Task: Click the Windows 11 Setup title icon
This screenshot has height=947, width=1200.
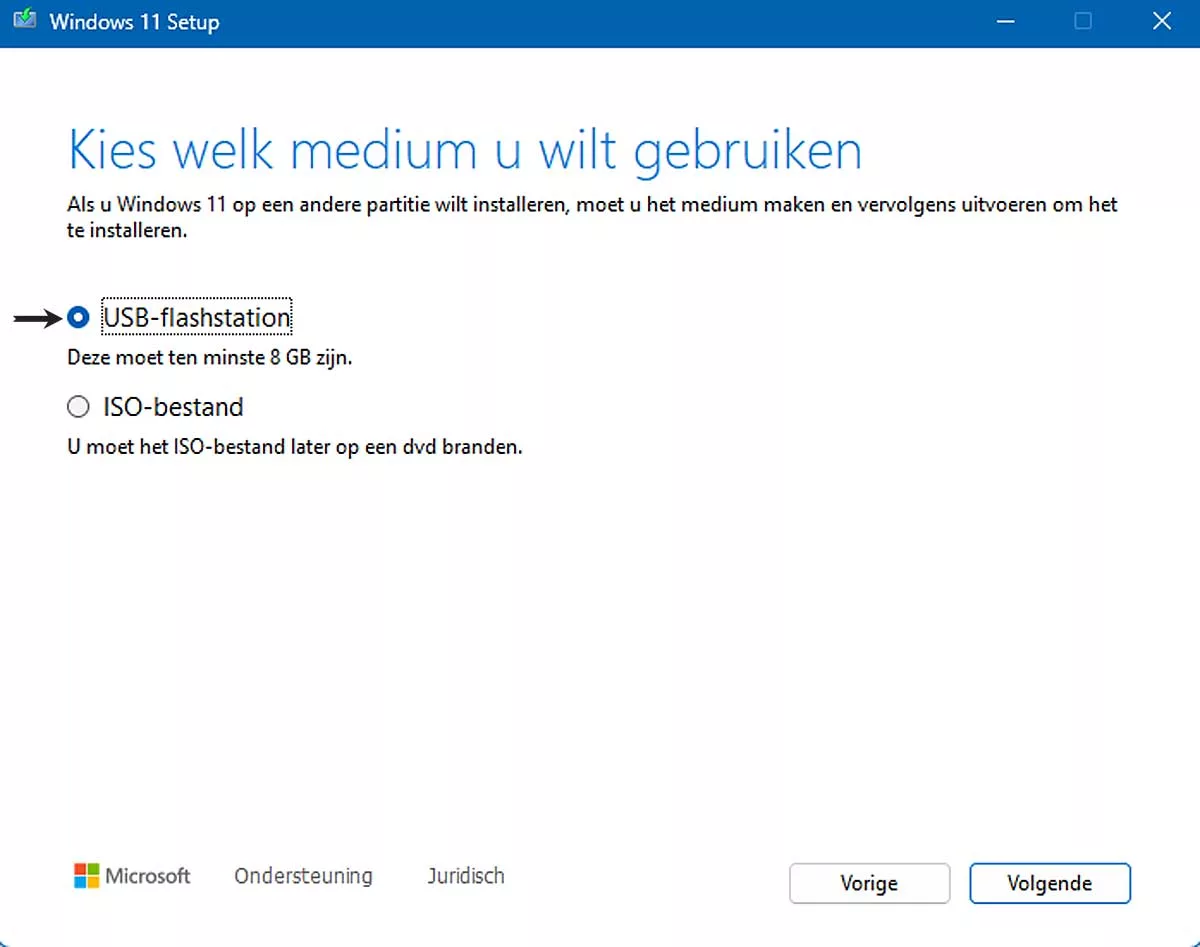Action: coord(25,21)
